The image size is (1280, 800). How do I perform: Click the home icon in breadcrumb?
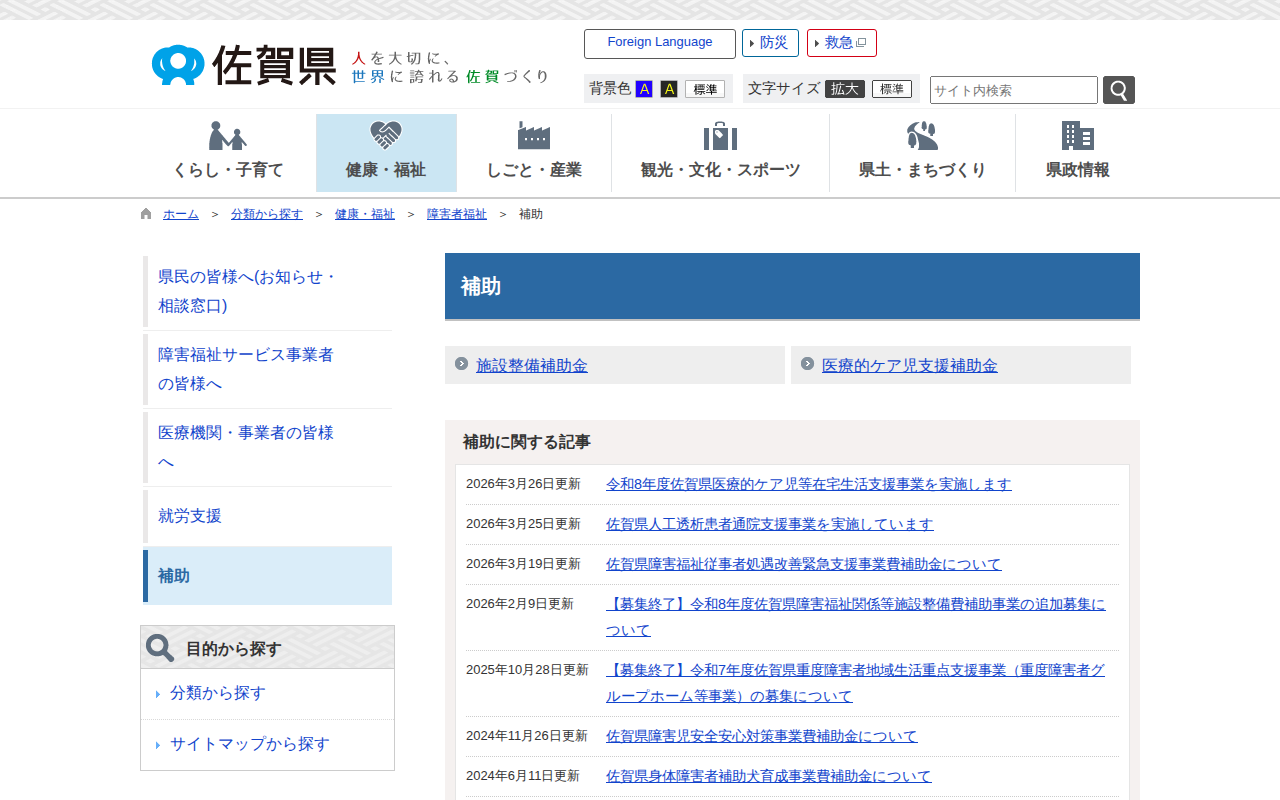click(x=146, y=214)
